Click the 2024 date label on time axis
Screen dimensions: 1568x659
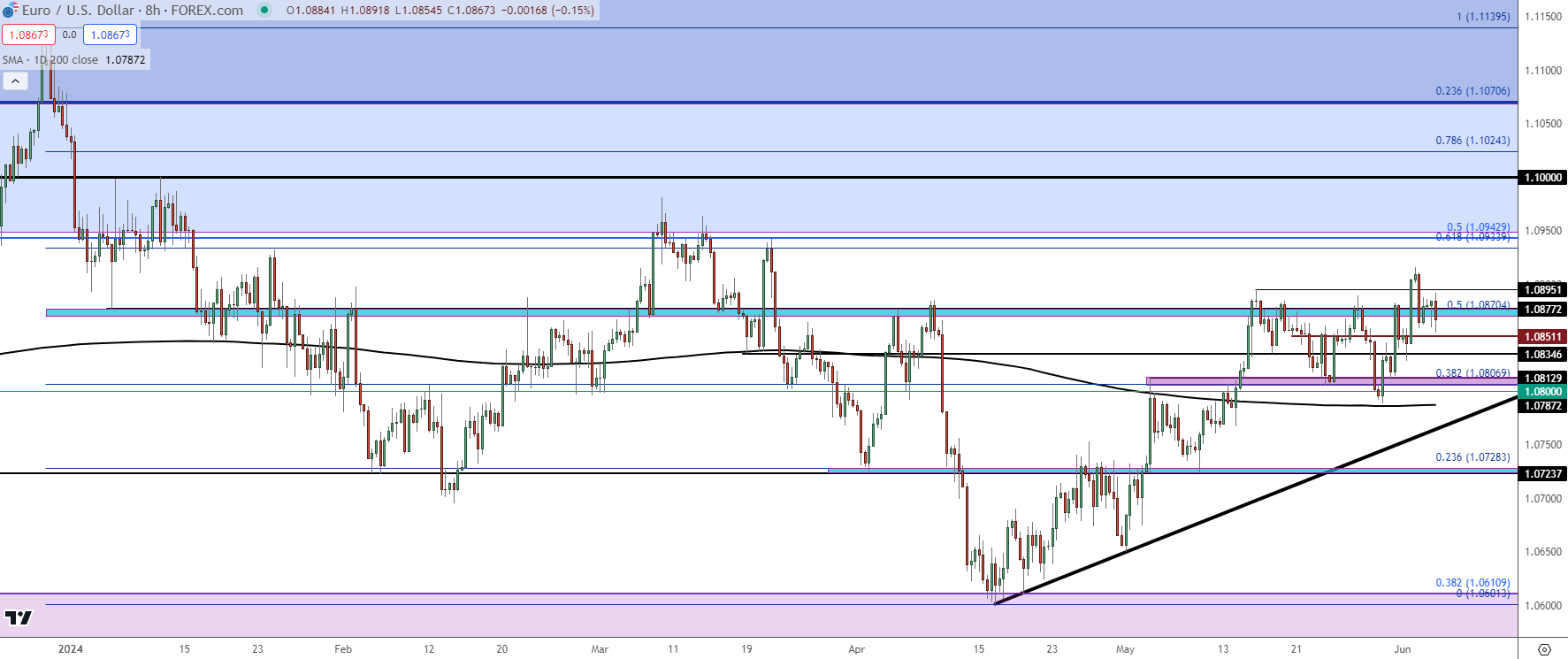coord(71,649)
